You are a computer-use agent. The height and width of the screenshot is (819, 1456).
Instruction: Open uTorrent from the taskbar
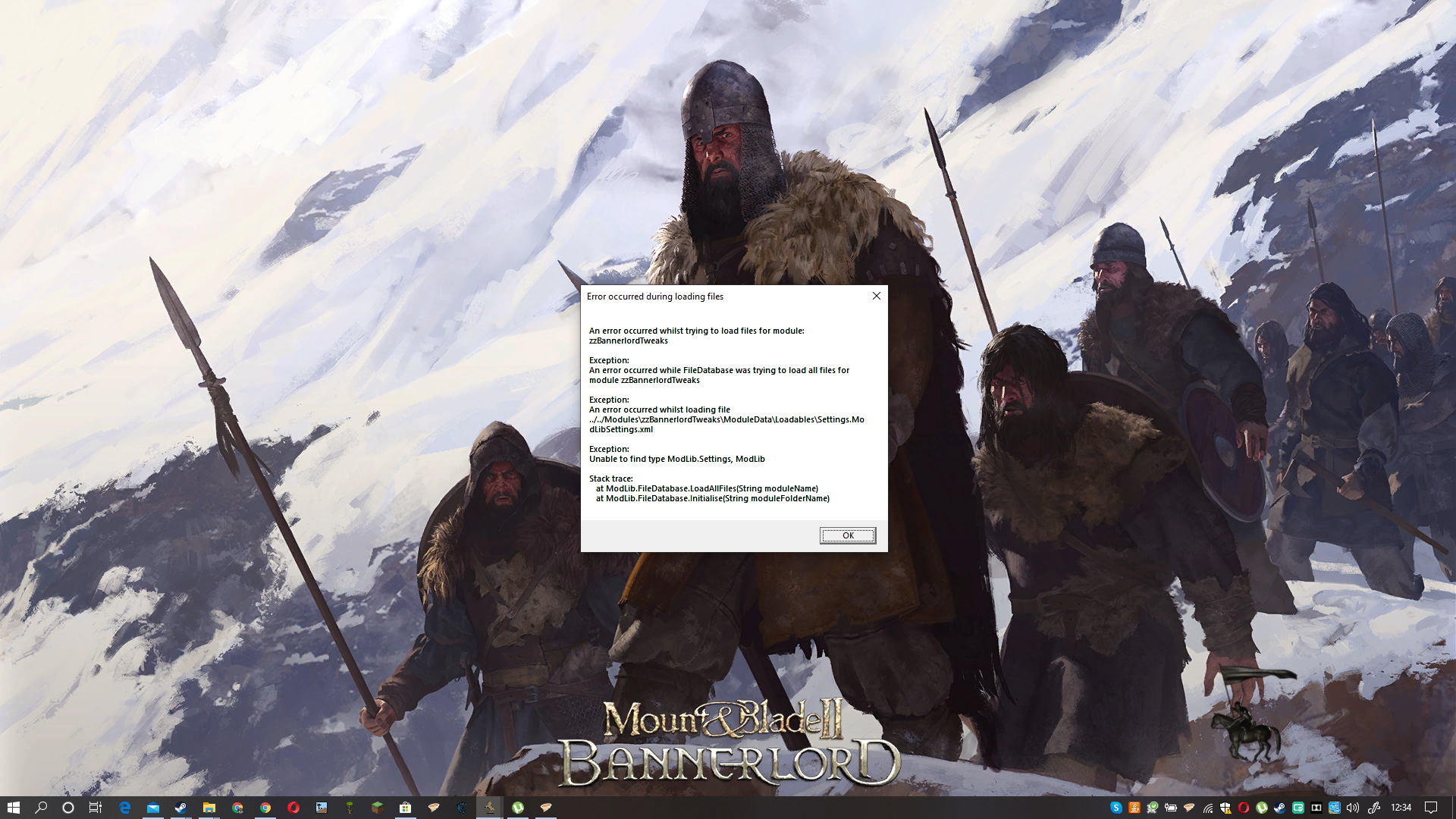tap(518, 808)
